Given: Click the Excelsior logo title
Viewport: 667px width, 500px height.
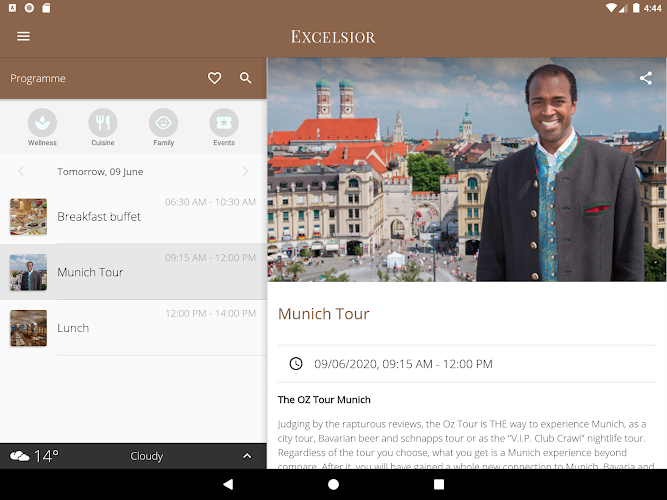Looking at the screenshot, I should click(x=333, y=37).
